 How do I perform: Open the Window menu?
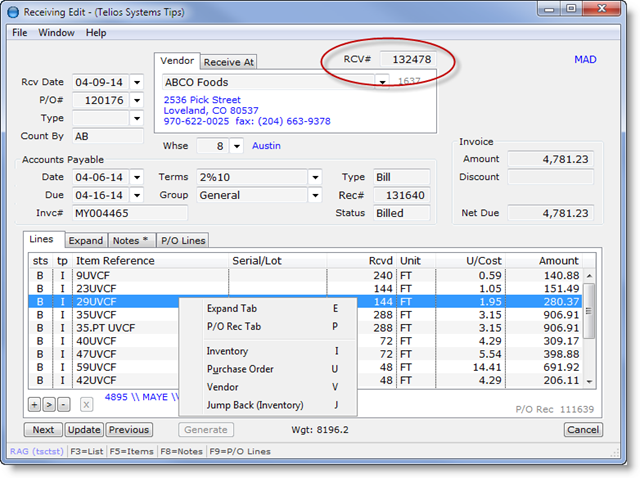coord(56,33)
